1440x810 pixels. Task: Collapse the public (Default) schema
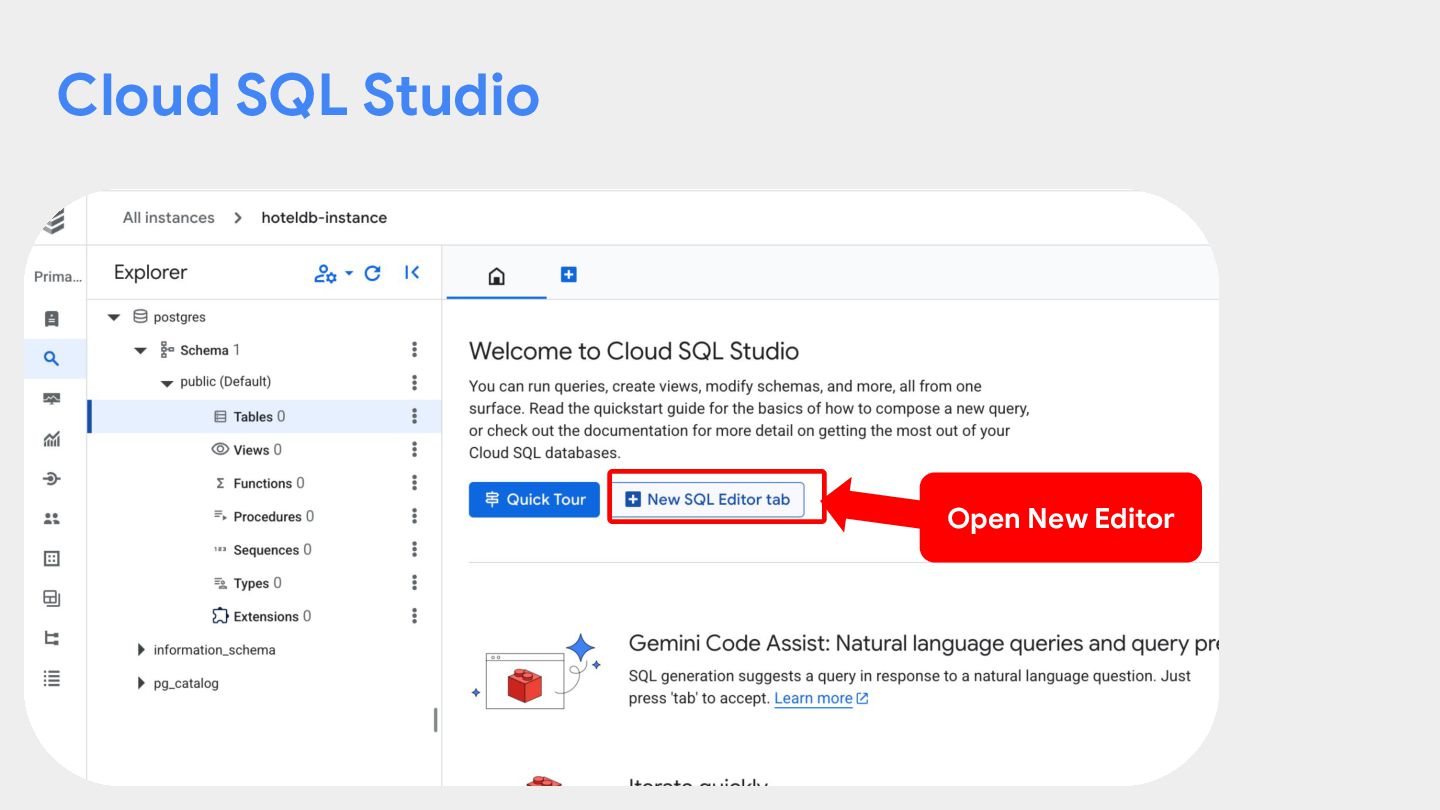click(167, 384)
